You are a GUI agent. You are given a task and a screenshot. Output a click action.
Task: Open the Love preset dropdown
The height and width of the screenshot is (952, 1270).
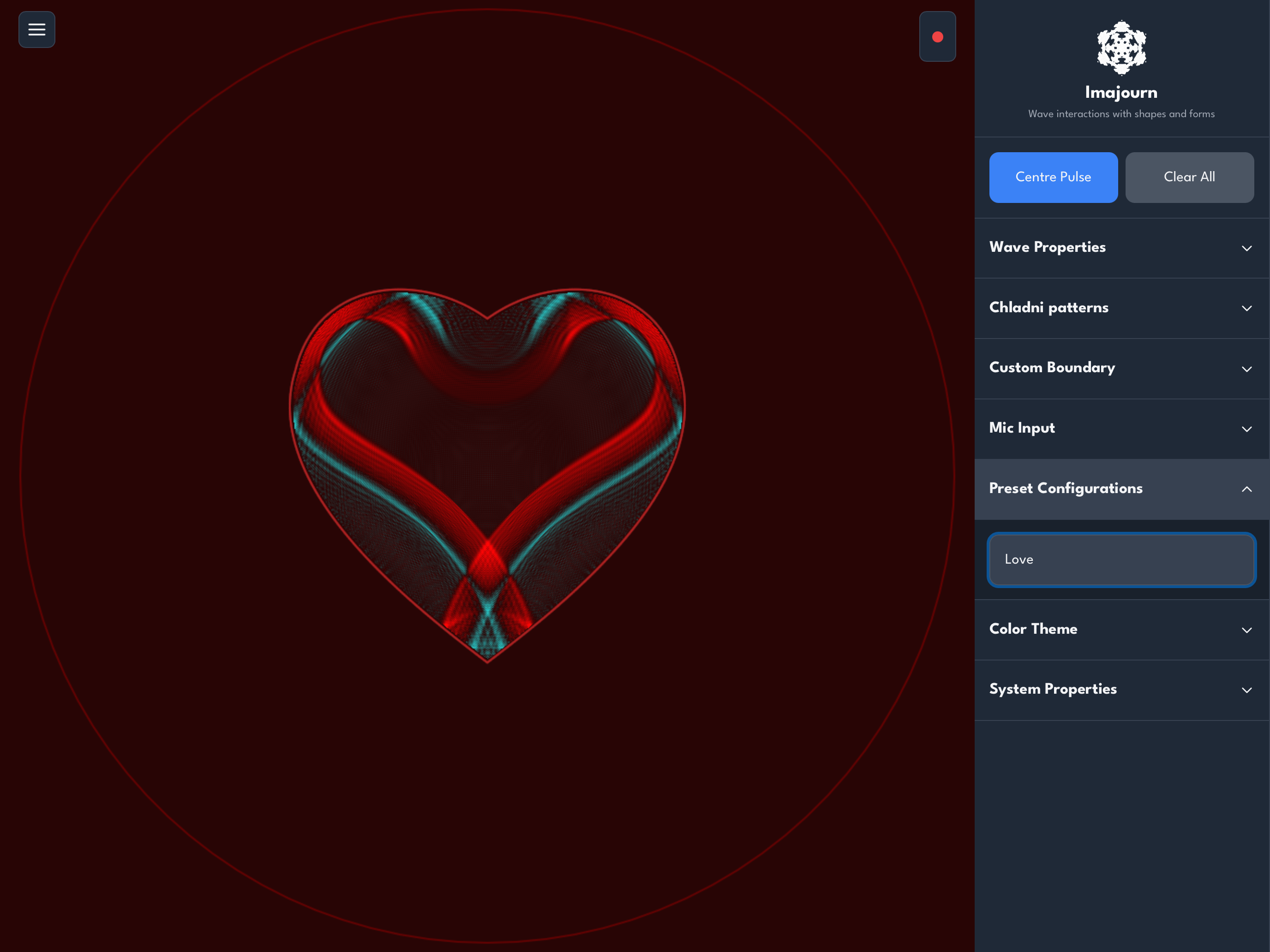(x=1121, y=559)
